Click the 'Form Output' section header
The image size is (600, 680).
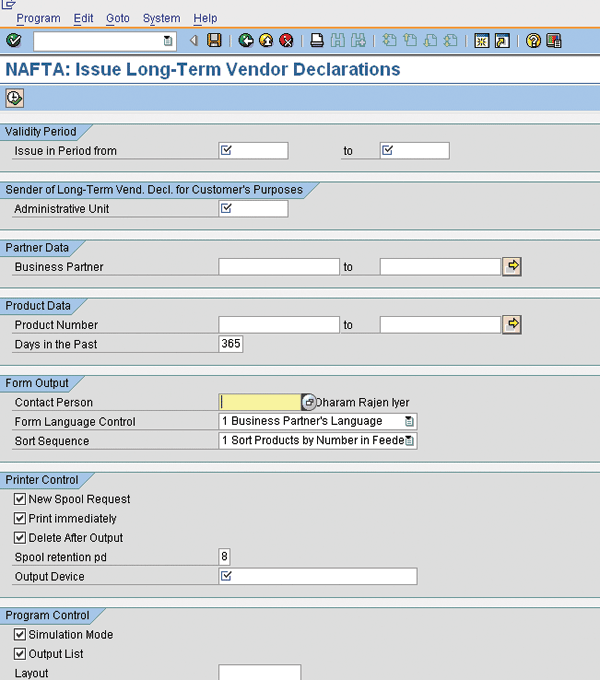pyautogui.click(x=37, y=383)
